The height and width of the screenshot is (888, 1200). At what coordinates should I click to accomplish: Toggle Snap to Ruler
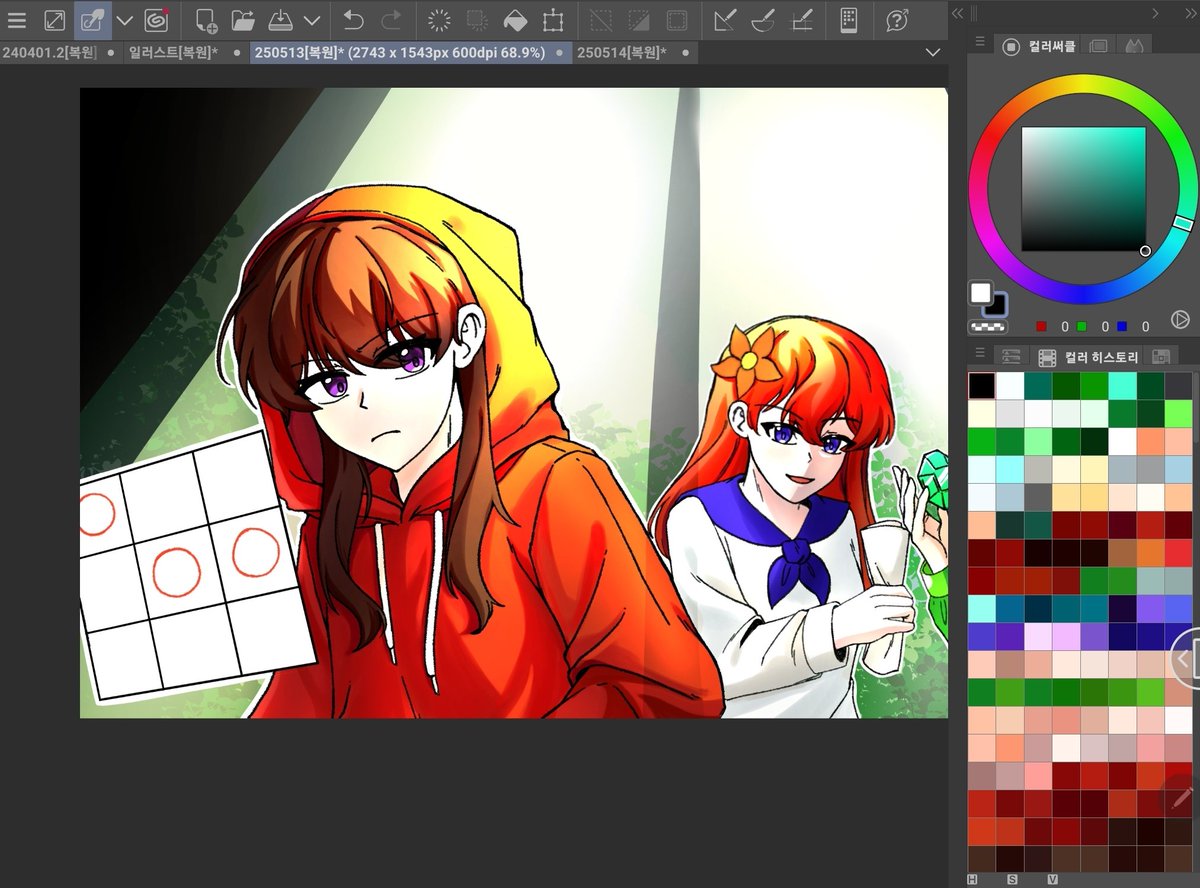[726, 20]
